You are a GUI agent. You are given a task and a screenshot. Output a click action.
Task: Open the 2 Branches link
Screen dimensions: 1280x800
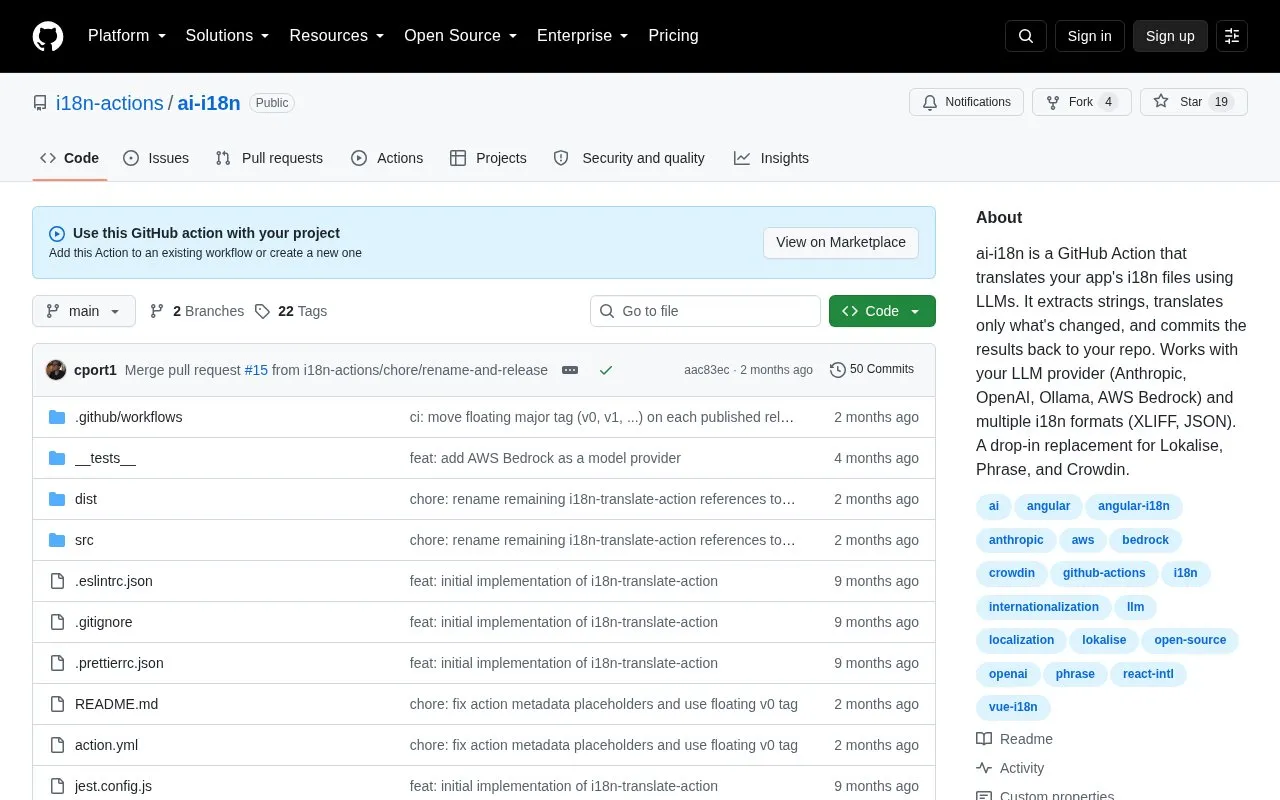click(197, 311)
